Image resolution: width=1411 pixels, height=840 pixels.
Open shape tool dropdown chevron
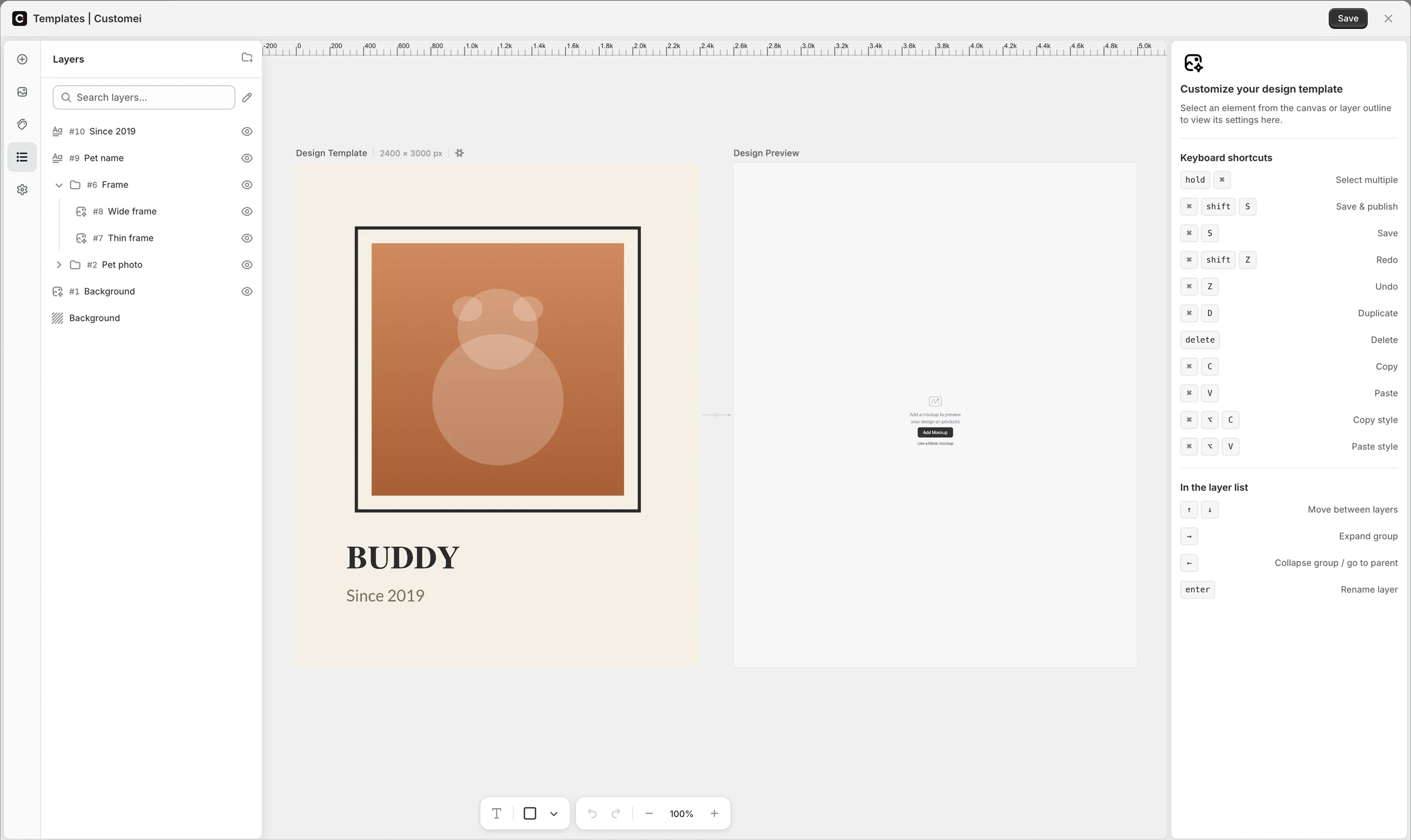point(554,814)
